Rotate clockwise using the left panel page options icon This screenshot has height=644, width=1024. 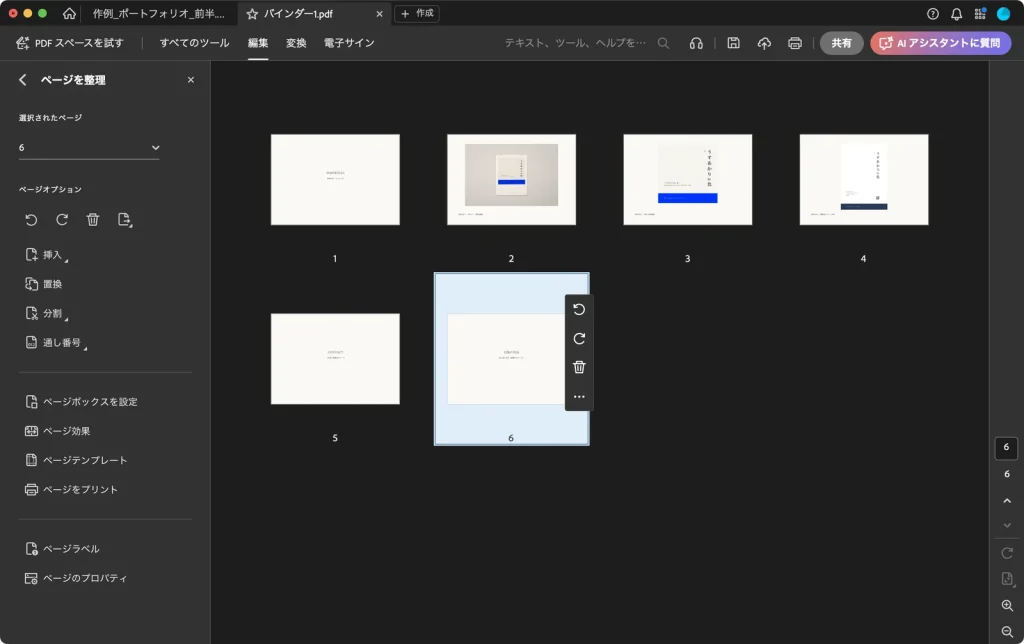(62, 219)
